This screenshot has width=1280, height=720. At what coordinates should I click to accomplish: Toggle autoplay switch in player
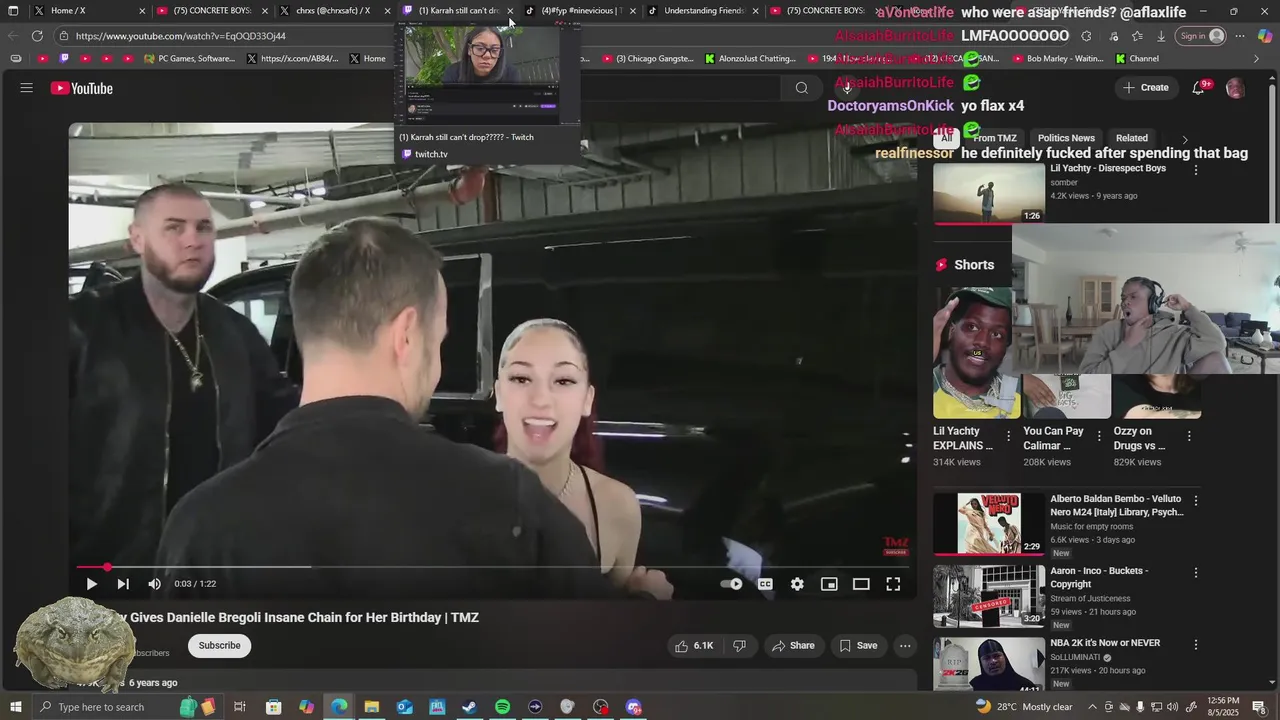732,584
